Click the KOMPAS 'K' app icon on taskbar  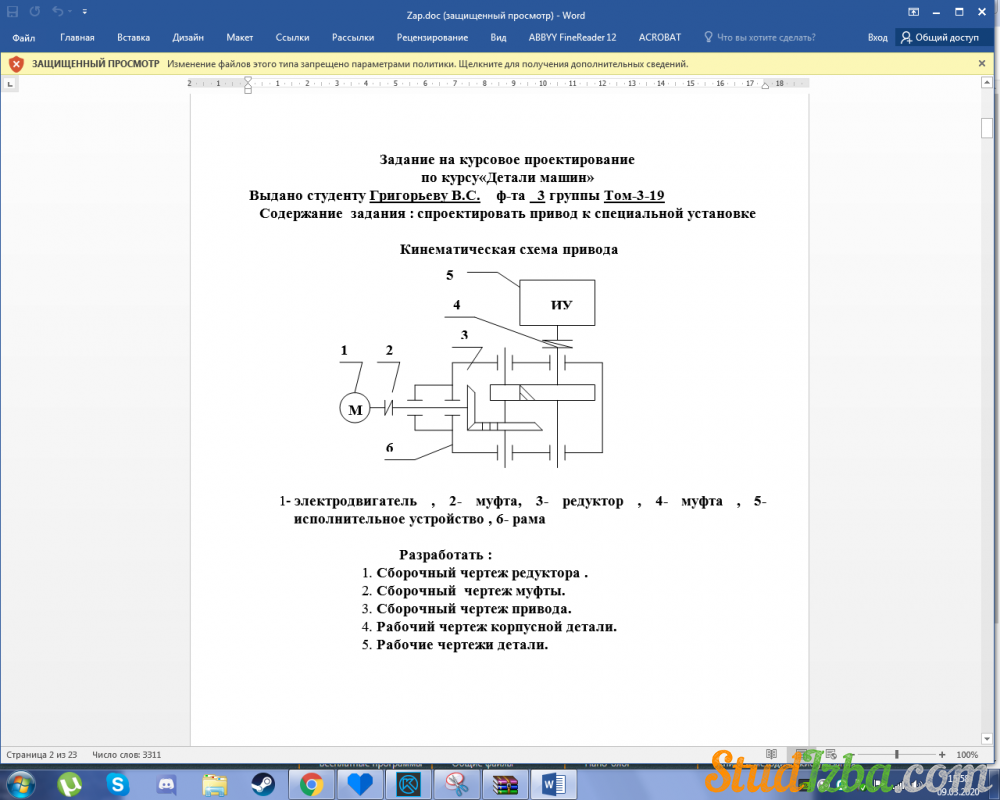point(408,784)
